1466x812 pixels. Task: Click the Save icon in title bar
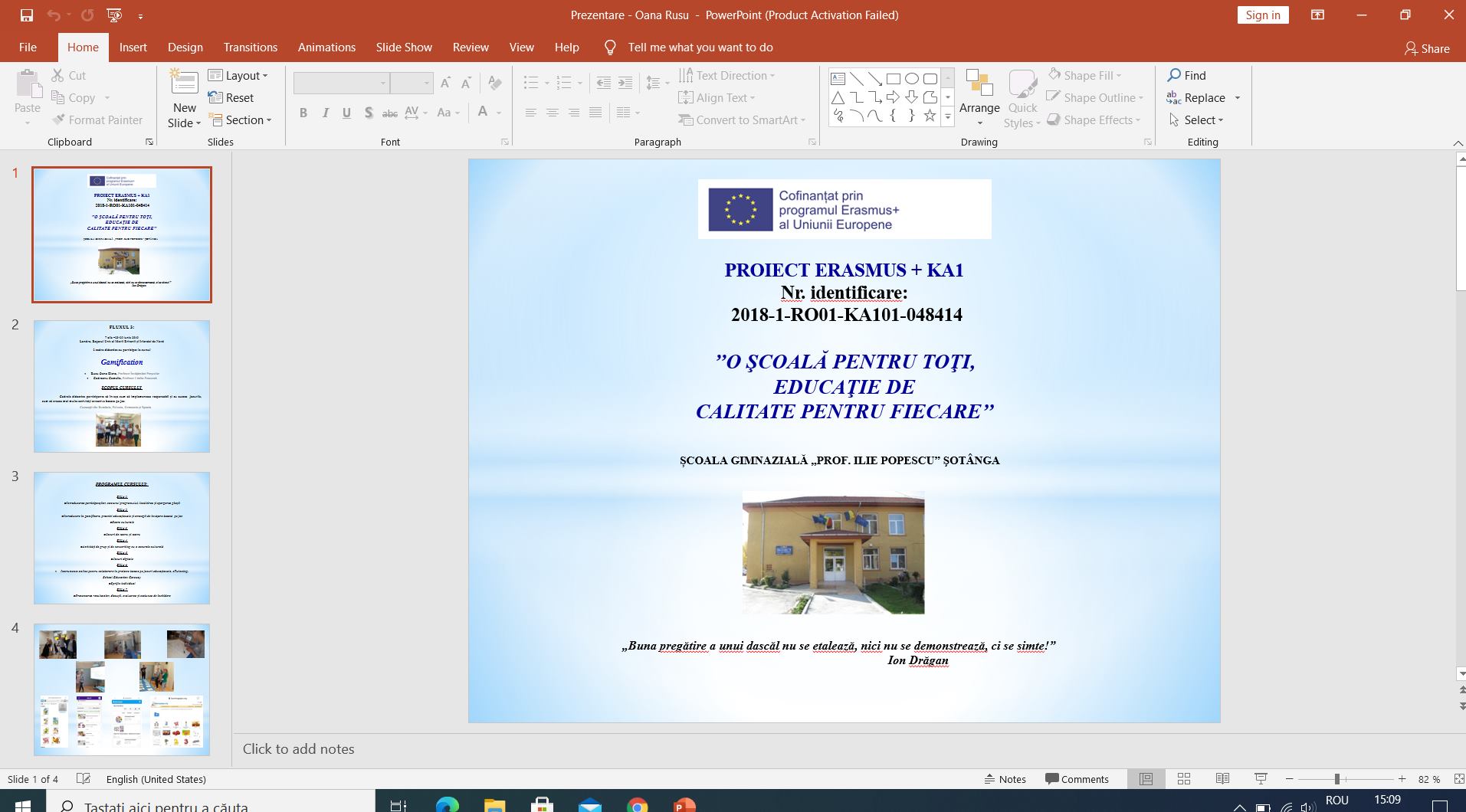click(27, 15)
